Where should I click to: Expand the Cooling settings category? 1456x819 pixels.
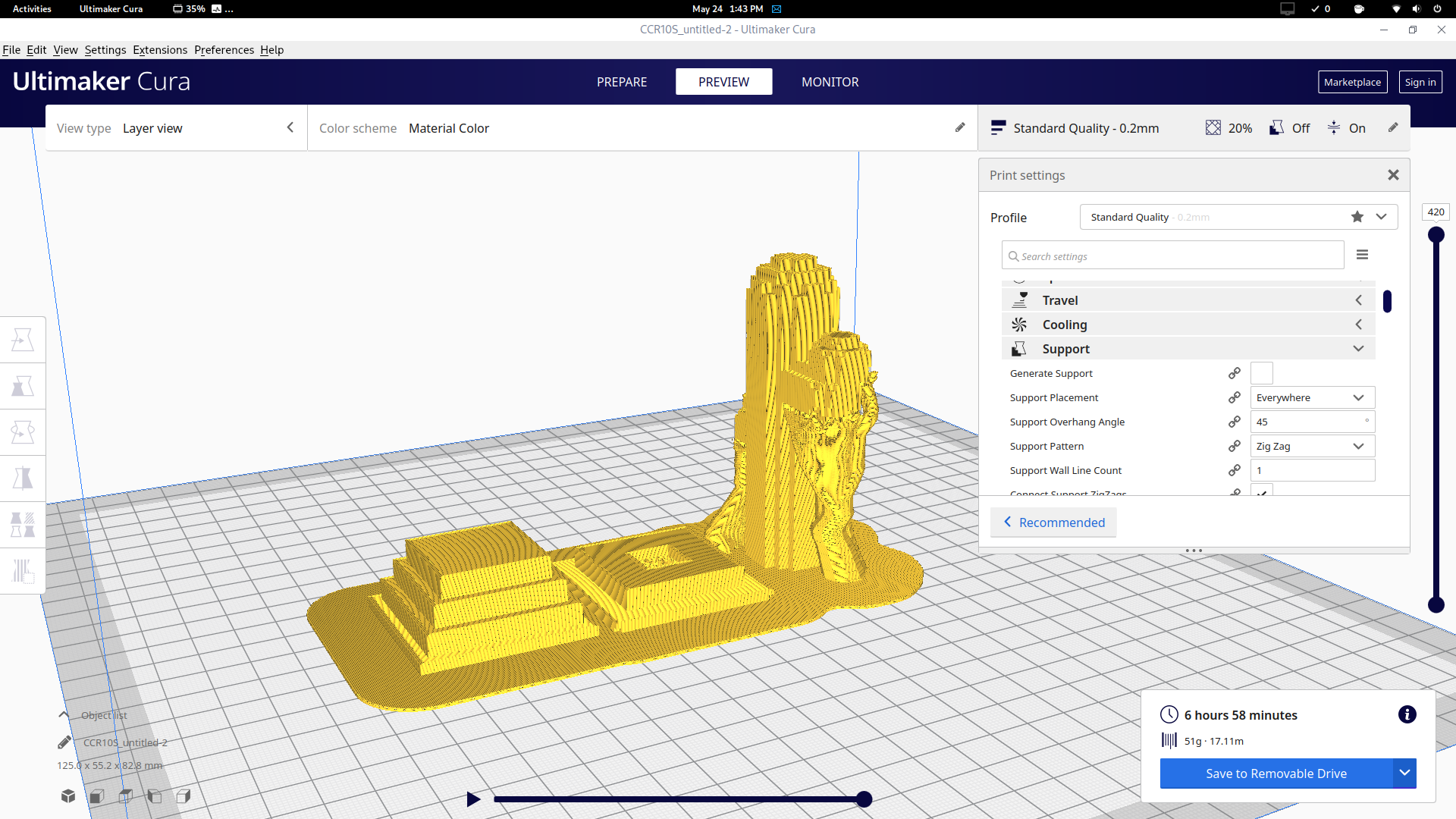pos(1188,325)
